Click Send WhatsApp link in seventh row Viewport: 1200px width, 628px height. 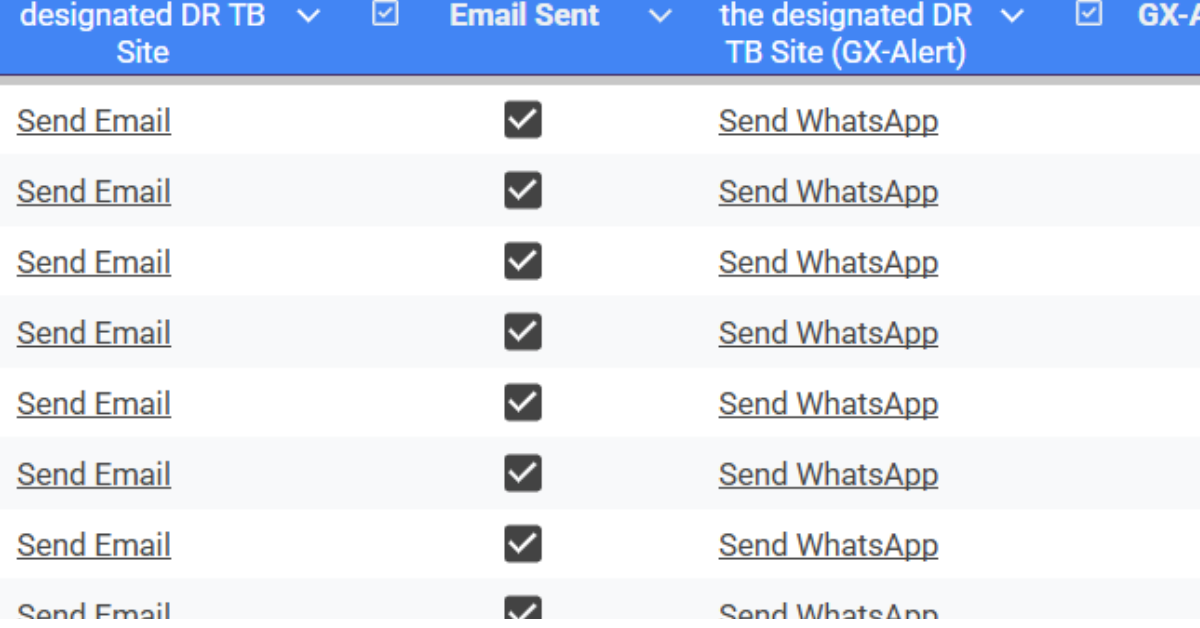828,545
